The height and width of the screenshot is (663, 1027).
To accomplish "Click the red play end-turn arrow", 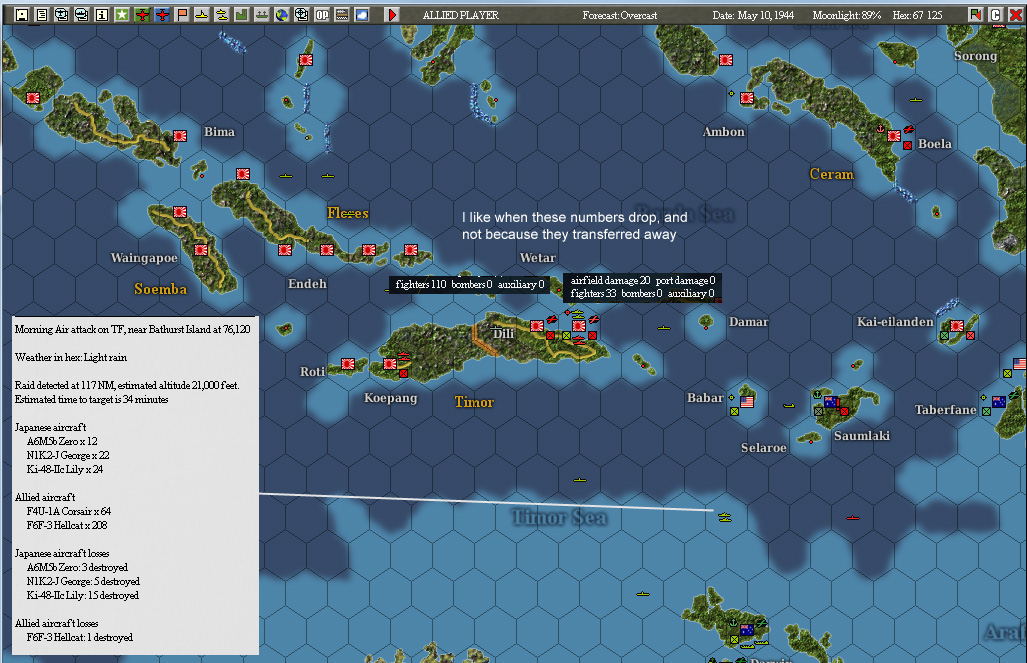I will tap(392, 14).
